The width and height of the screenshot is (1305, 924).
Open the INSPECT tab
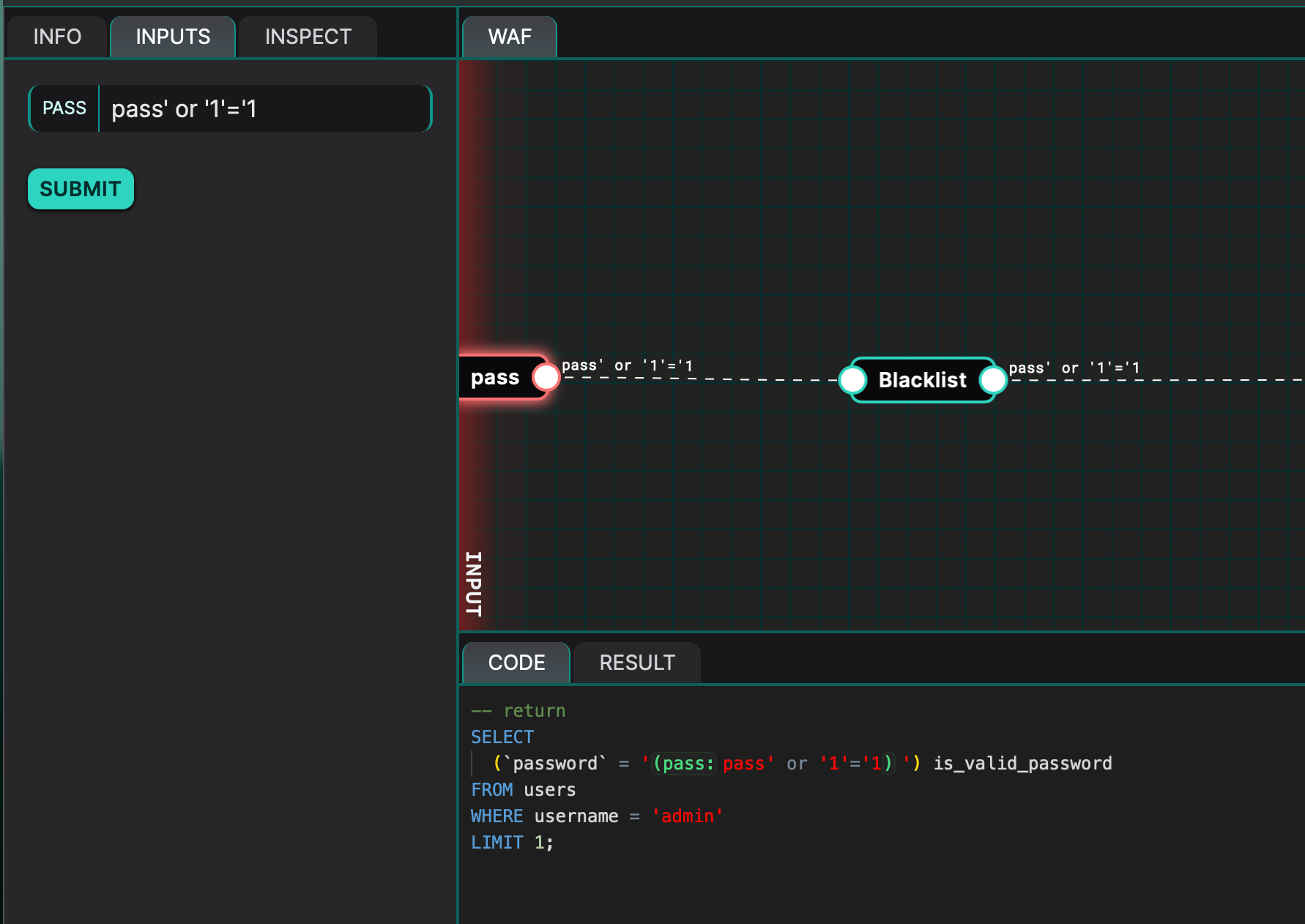(x=308, y=37)
